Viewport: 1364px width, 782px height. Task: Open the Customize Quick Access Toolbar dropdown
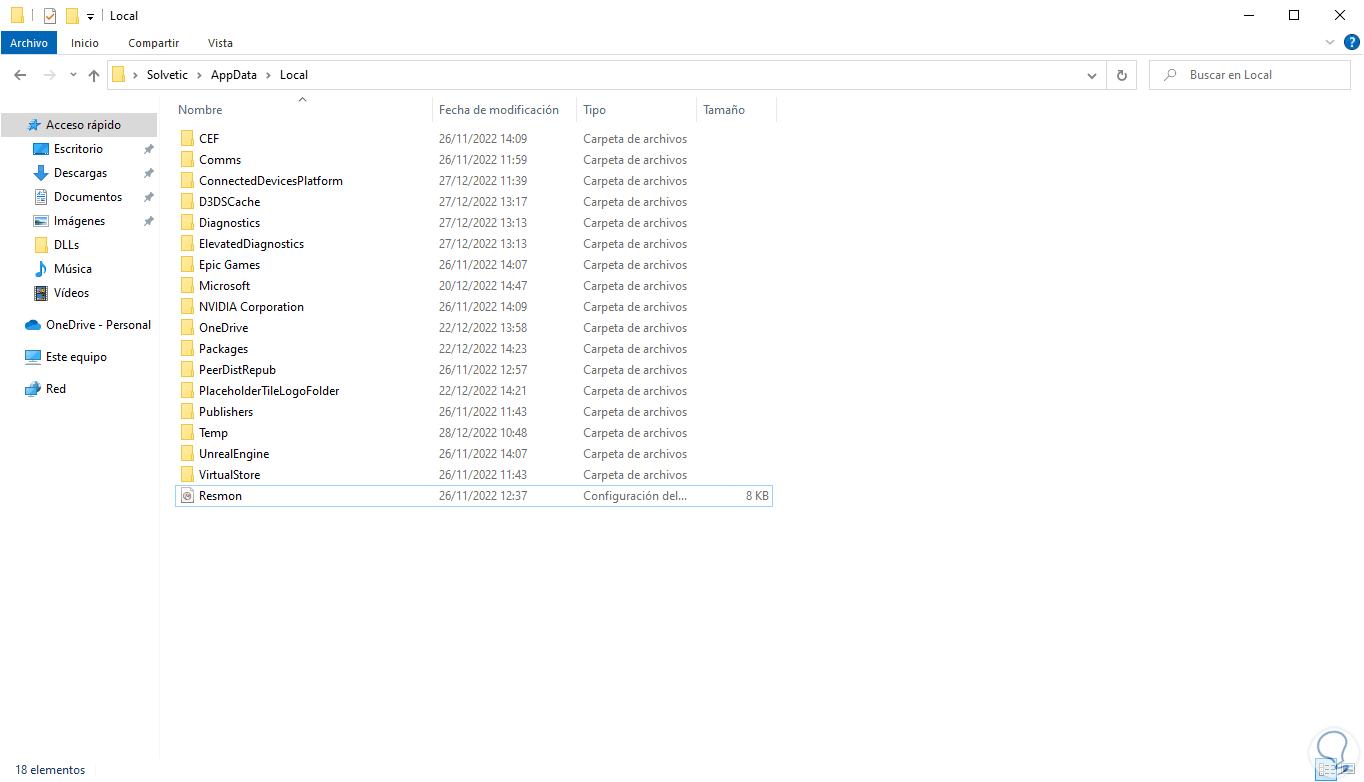click(90, 17)
